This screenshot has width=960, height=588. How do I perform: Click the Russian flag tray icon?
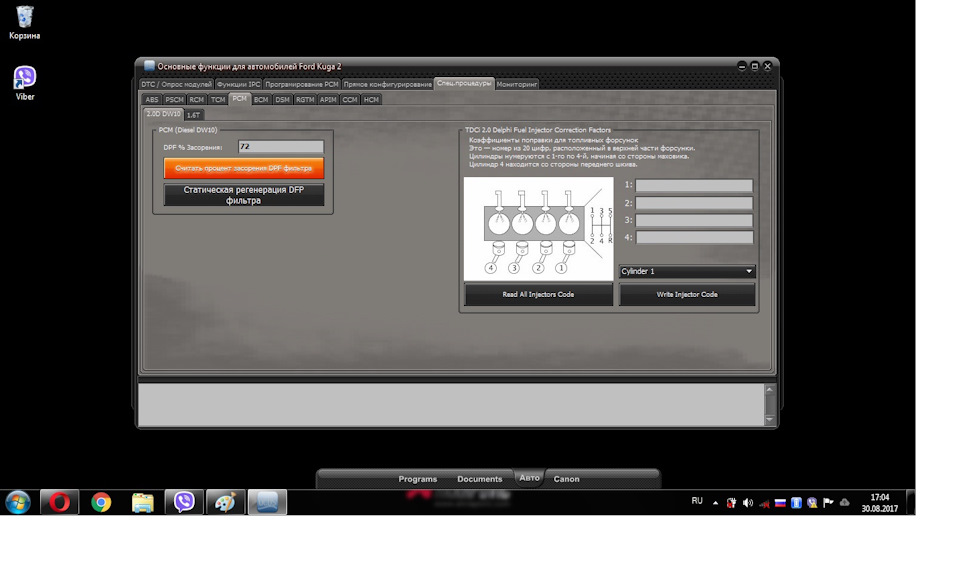pos(780,503)
